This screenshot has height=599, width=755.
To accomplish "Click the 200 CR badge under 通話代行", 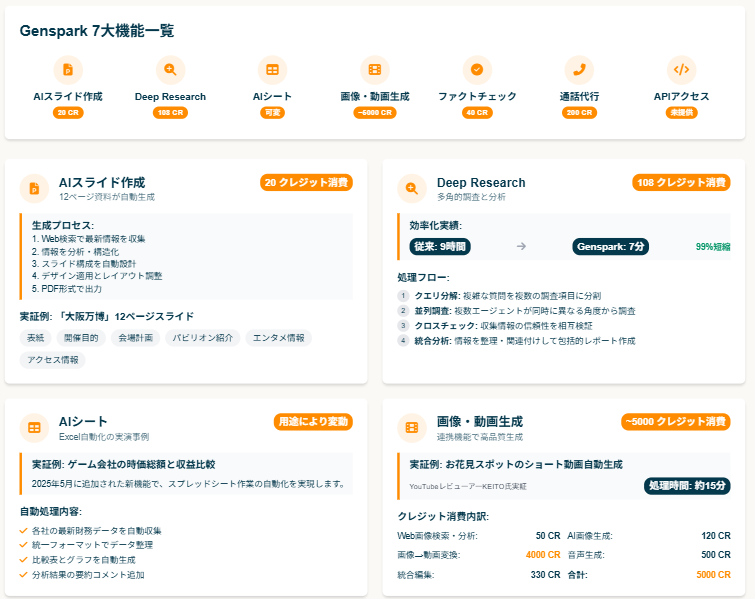I will point(579,113).
